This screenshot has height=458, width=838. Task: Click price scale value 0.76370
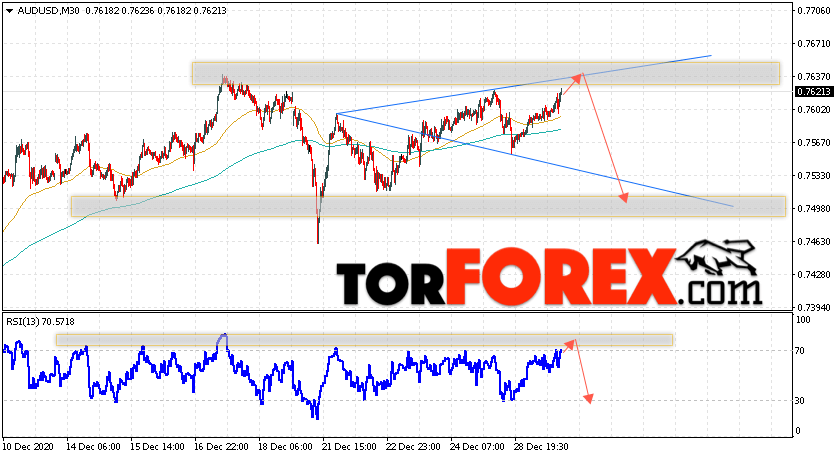coord(814,77)
